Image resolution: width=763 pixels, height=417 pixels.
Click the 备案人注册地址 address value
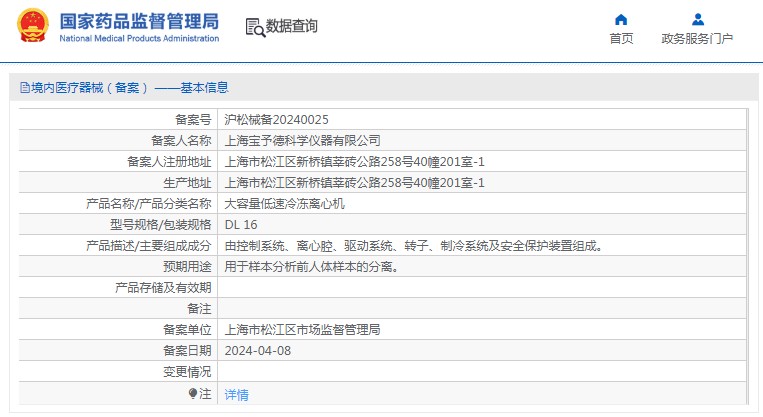[354, 162]
